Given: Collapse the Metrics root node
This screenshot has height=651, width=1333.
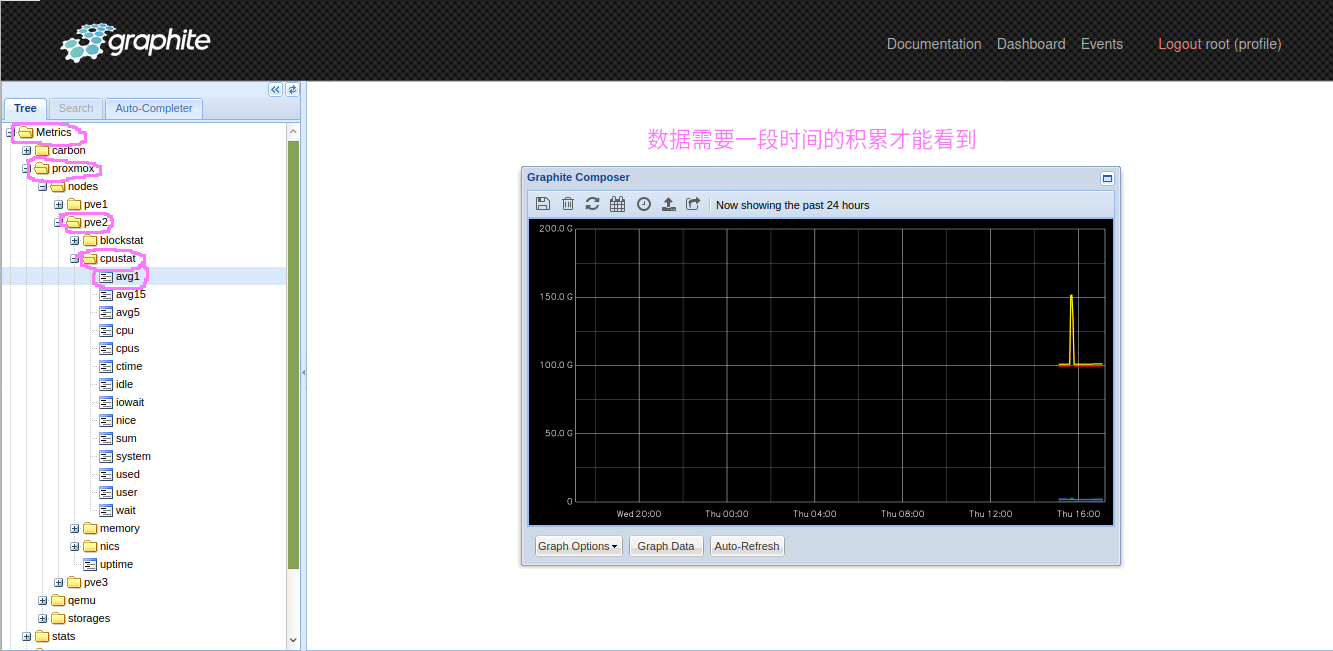Looking at the screenshot, I should (x=10, y=132).
